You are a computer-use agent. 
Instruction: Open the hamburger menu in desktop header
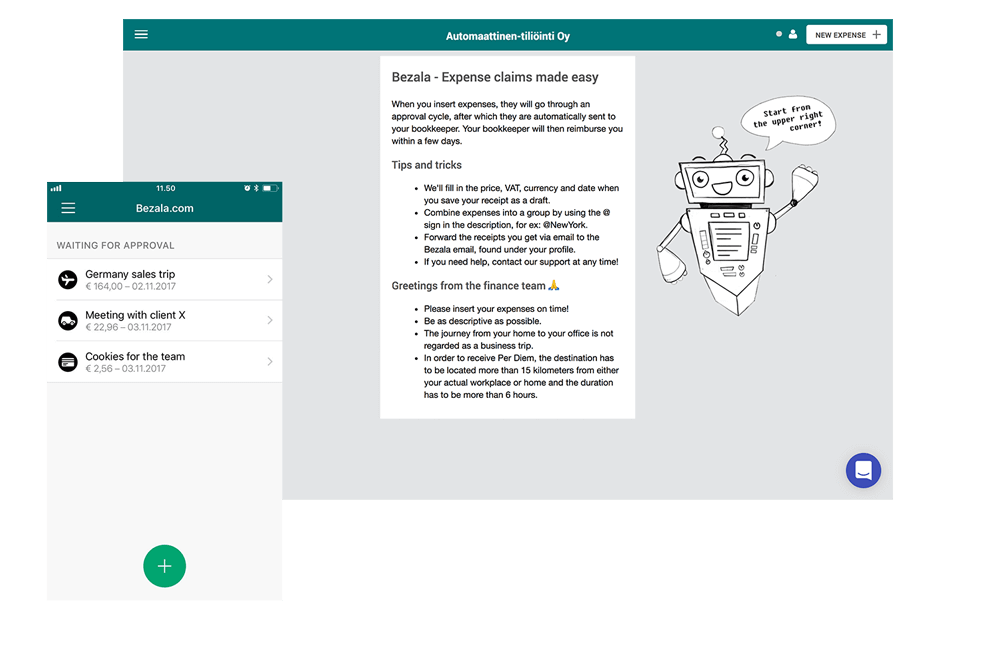[141, 34]
